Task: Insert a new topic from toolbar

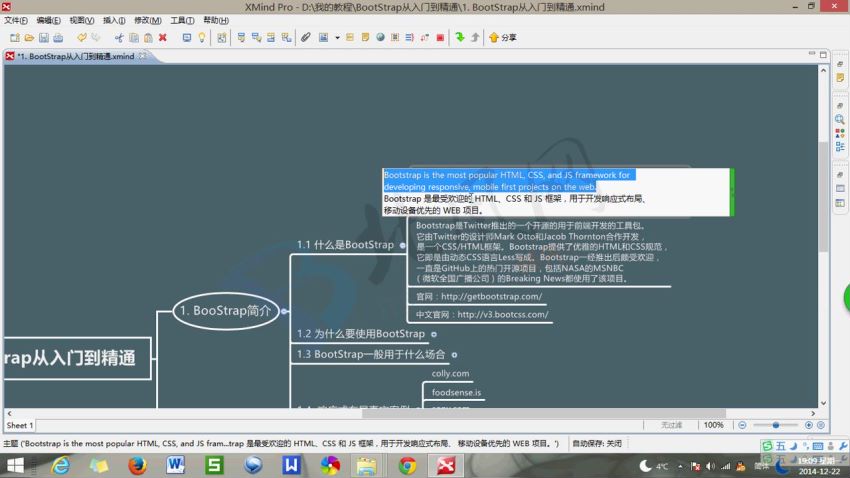Action: (x=241, y=37)
